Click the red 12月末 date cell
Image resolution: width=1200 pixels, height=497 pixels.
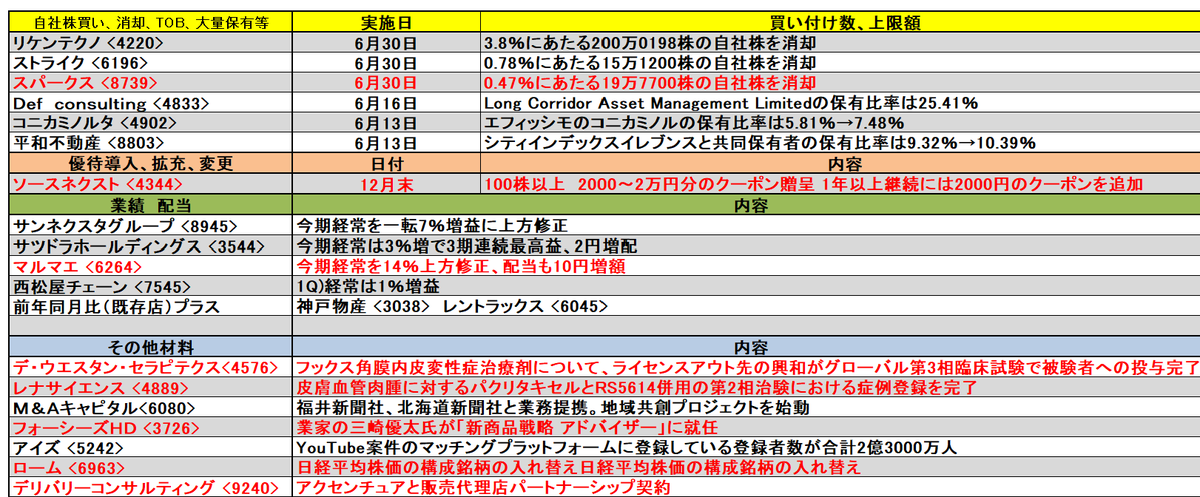385,184
